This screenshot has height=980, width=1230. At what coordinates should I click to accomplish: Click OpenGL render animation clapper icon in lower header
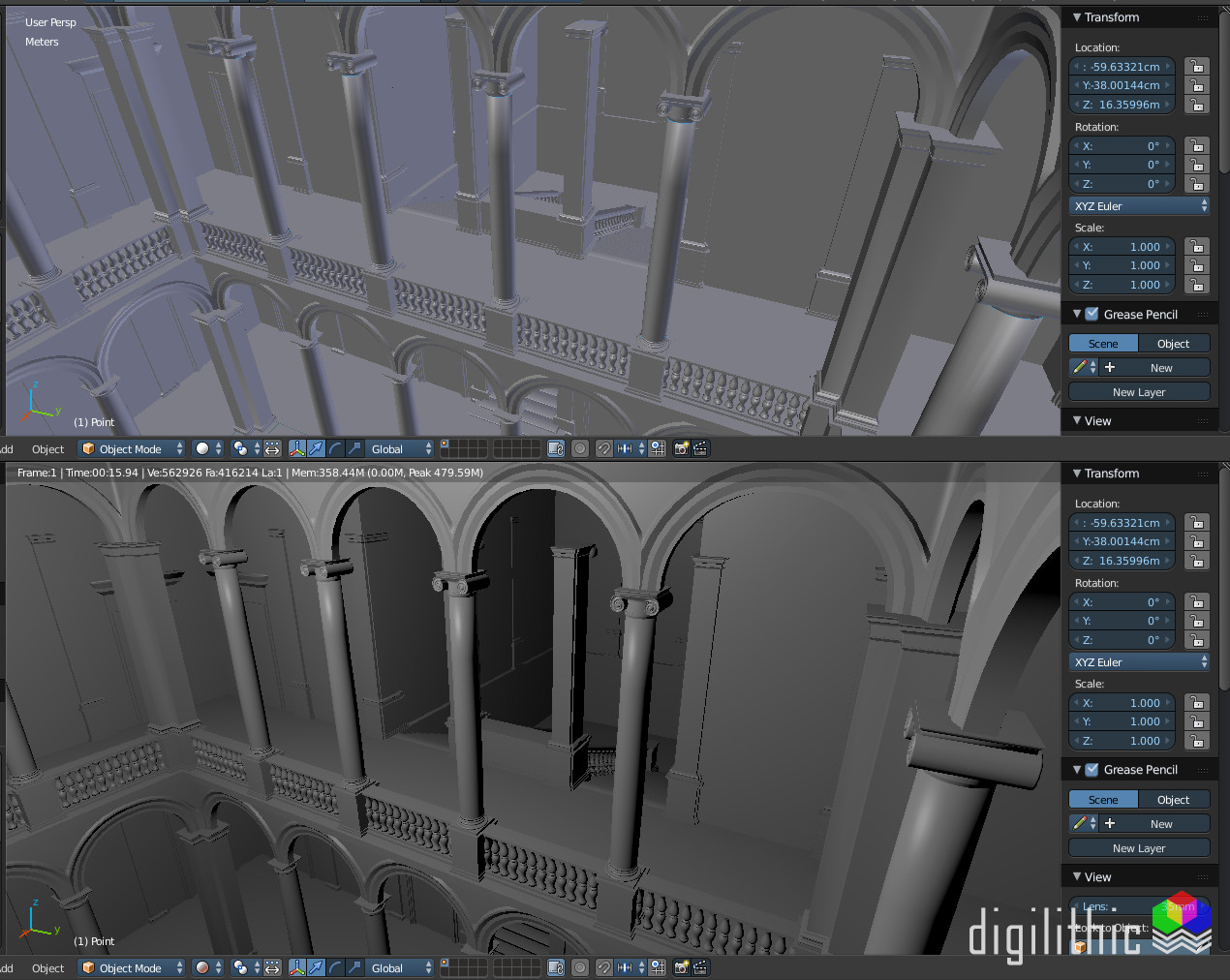(700, 967)
